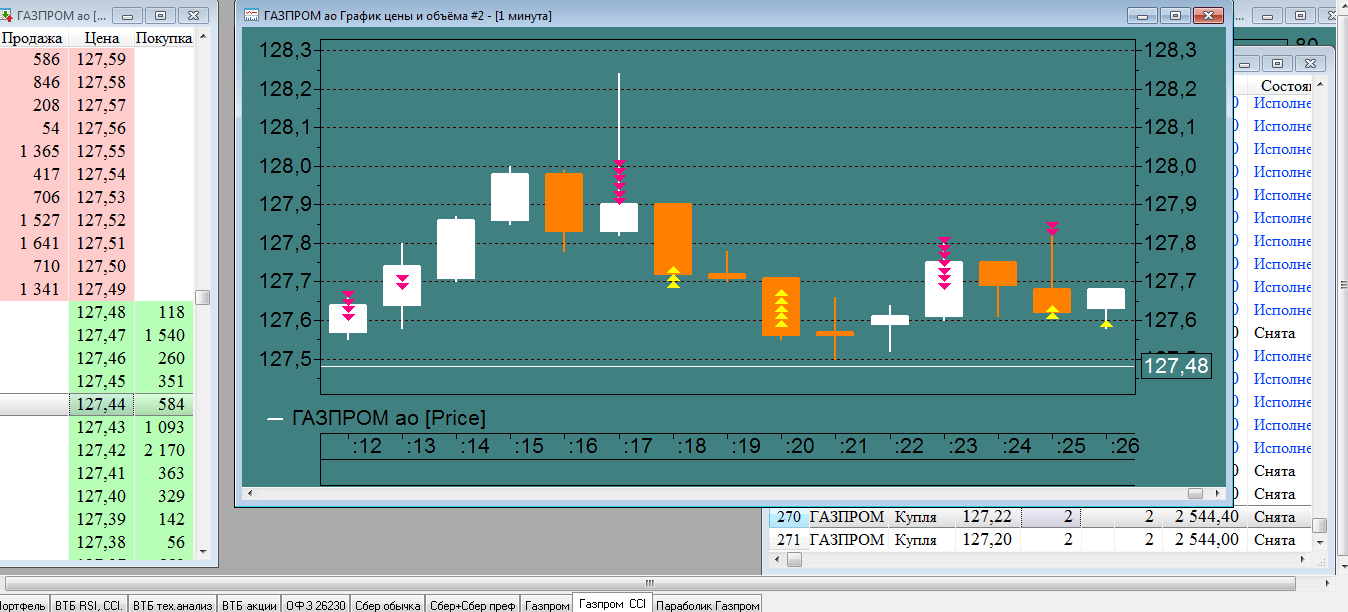Click the highlighted bid price 127,44
This screenshot has width=1348, height=612.
click(101, 404)
